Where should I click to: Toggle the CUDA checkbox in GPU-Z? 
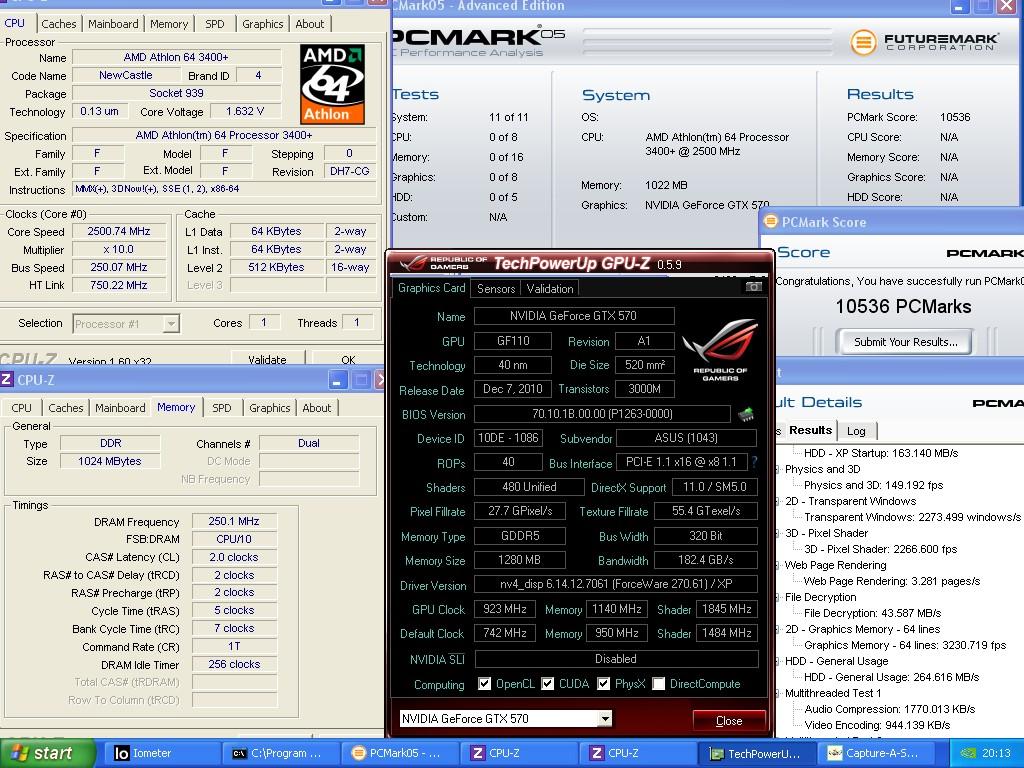point(548,684)
